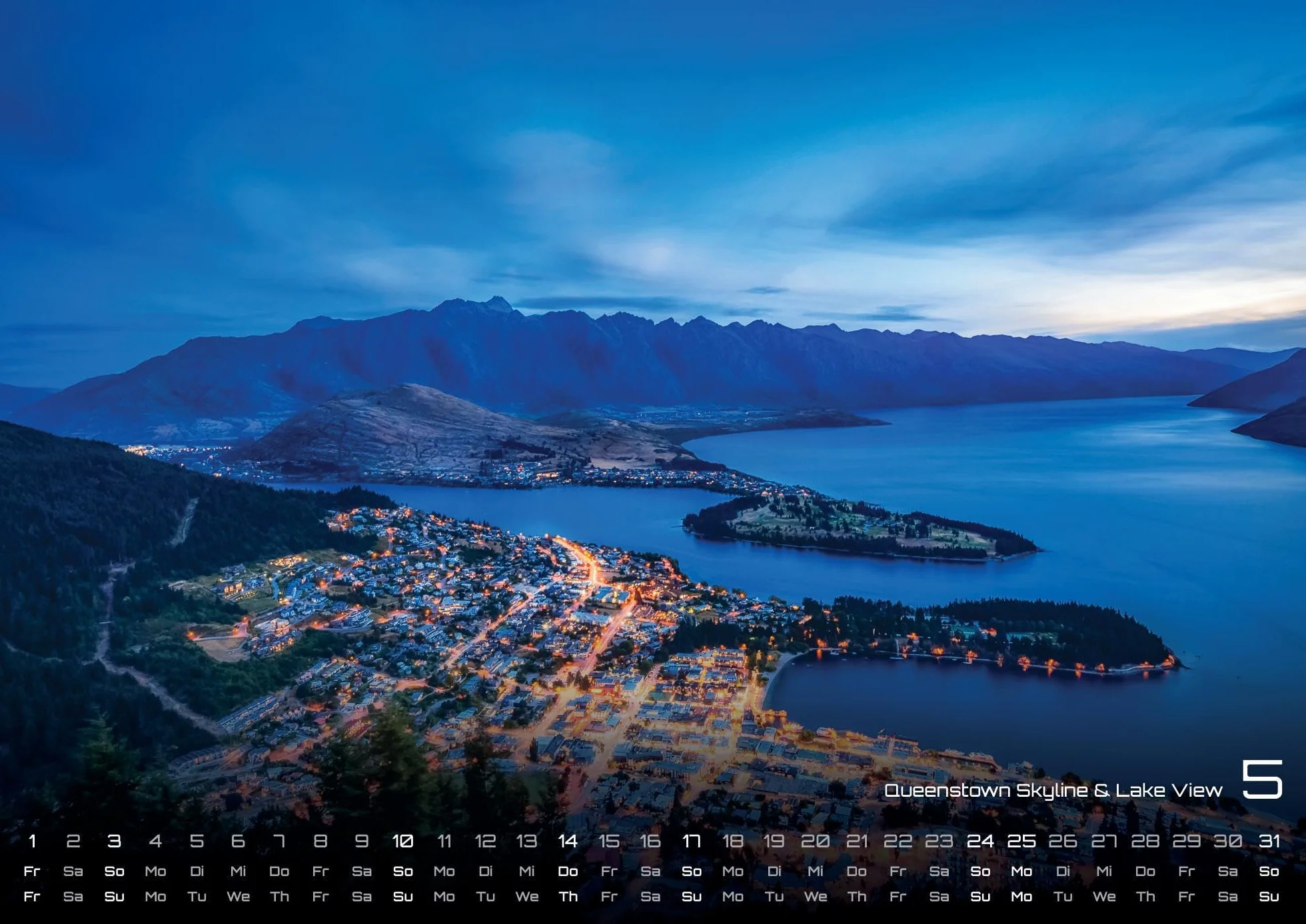The image size is (1306, 924).
Task: Click German weekday 'Mi' under day 20
Action: coord(816,871)
